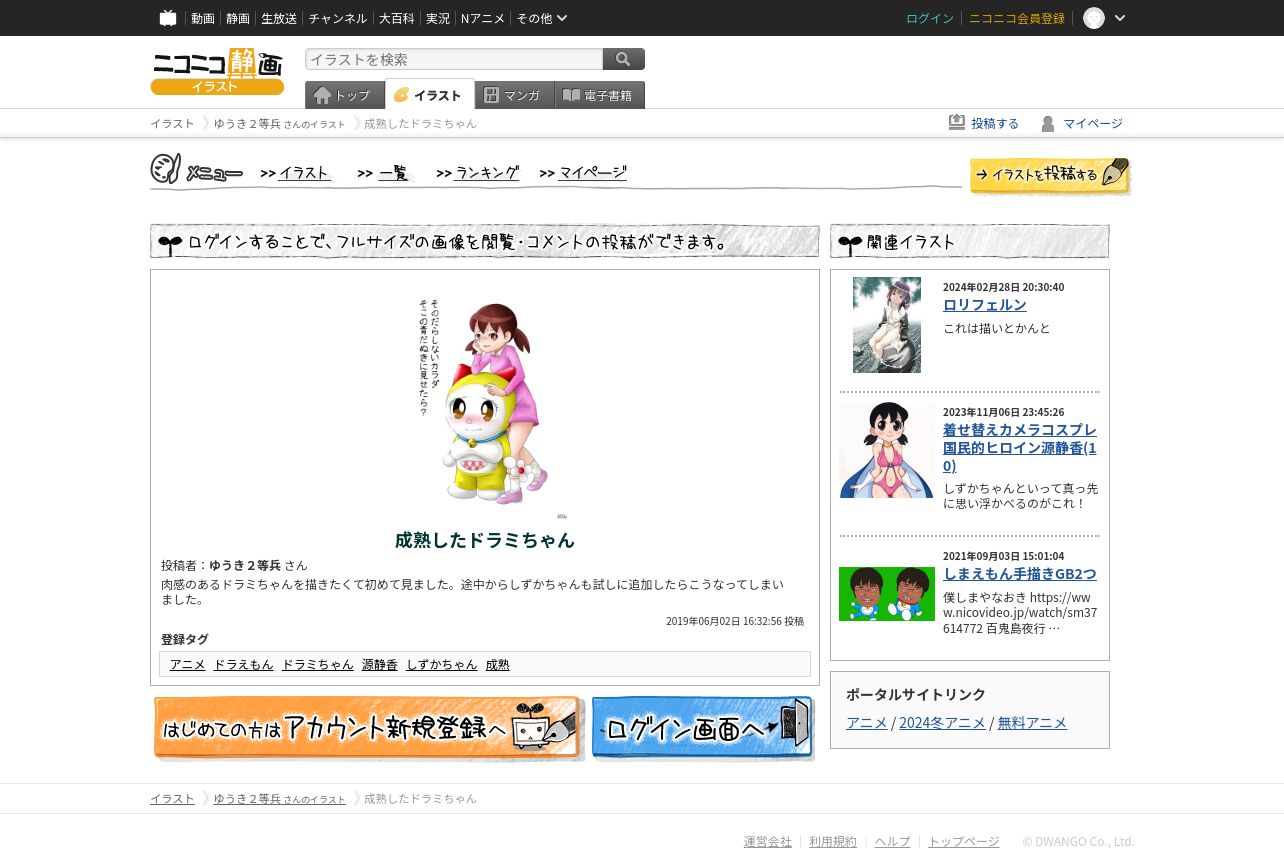This screenshot has height=854, width=1284.
Task: Click ヘルプ footer link
Action: point(893,842)
